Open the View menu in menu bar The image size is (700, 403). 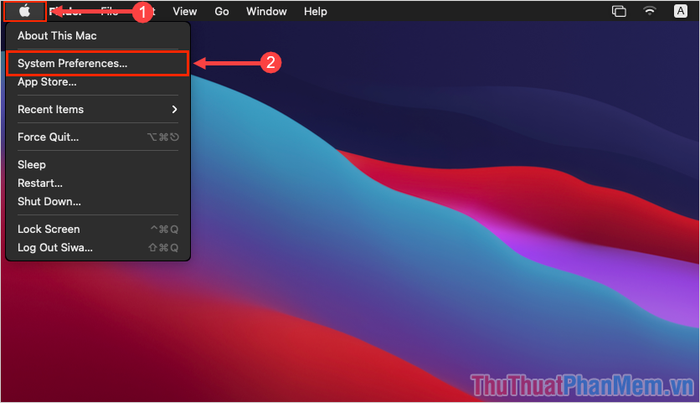click(x=185, y=11)
